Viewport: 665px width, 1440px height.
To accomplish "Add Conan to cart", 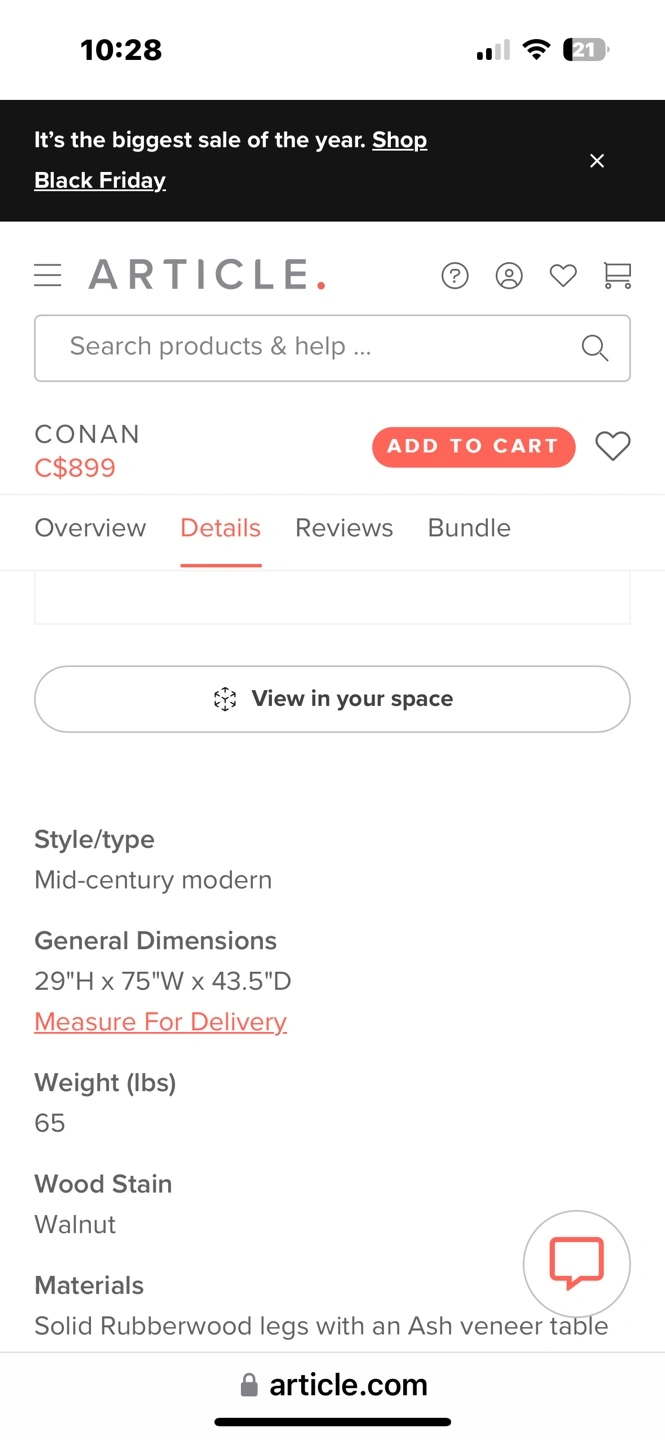I will (473, 446).
